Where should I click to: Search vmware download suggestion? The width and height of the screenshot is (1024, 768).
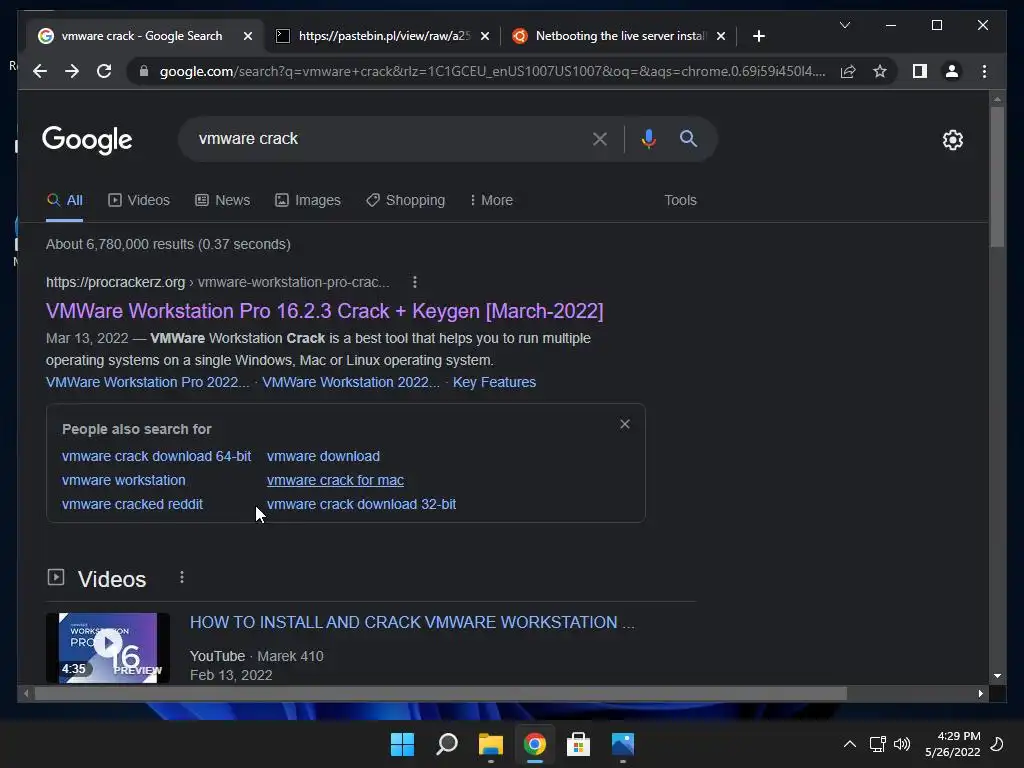point(323,456)
